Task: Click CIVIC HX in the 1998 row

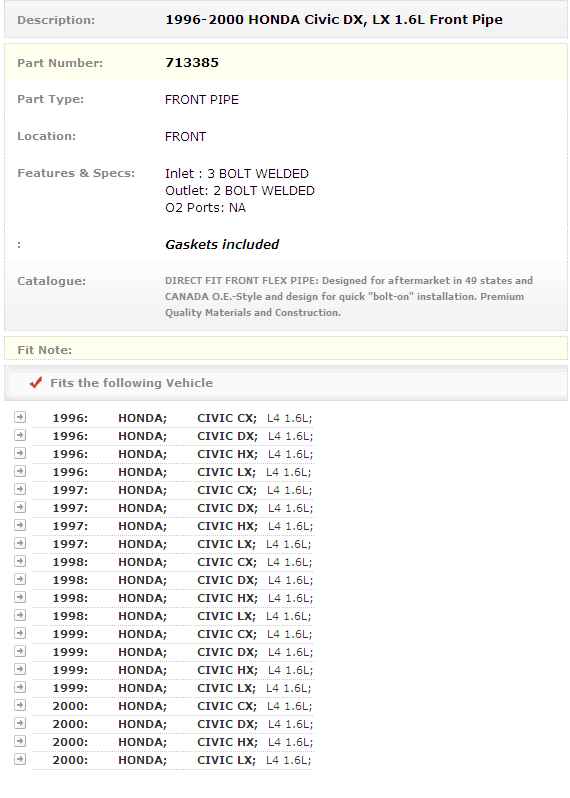Action: pyautogui.click(x=227, y=598)
